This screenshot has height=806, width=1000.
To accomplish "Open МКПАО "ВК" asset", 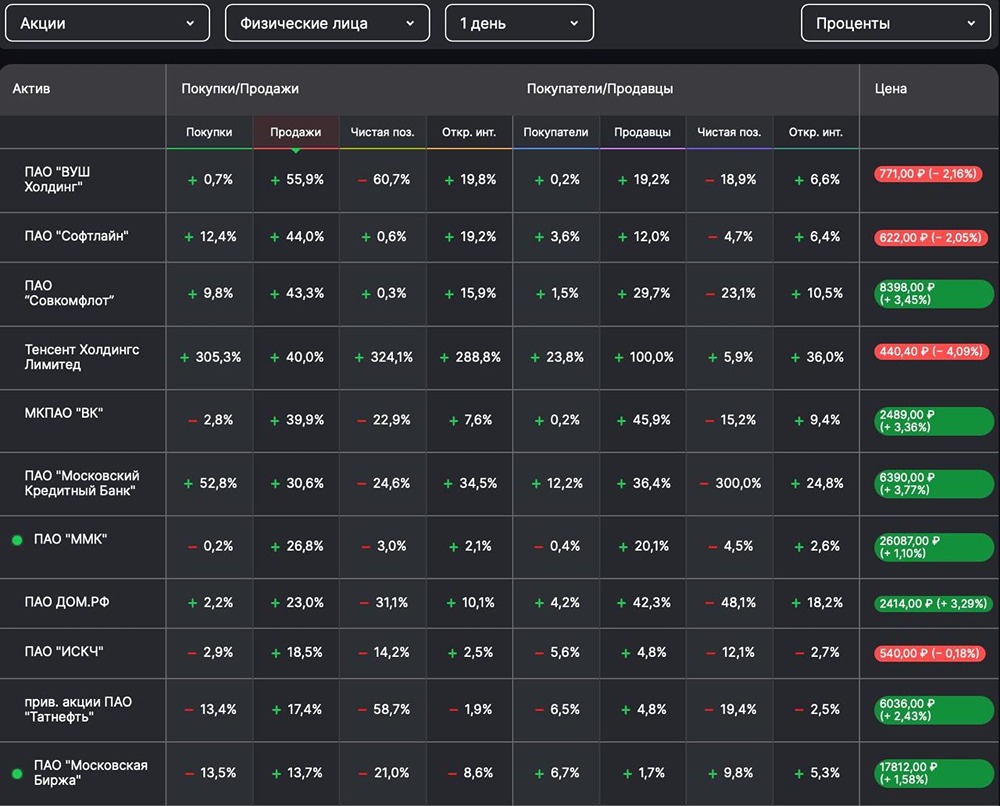I will (x=64, y=413).
